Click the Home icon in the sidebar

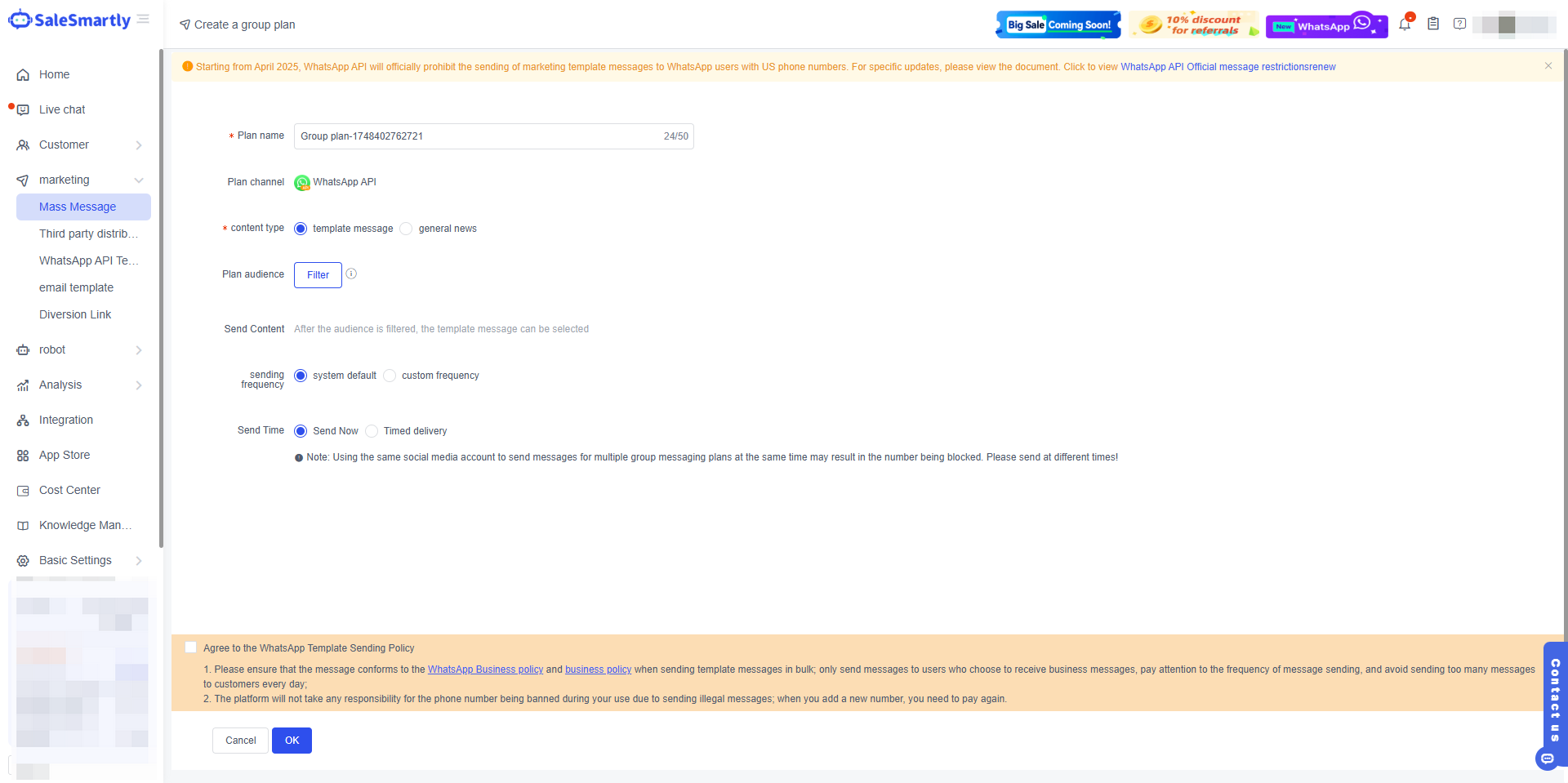[23, 74]
